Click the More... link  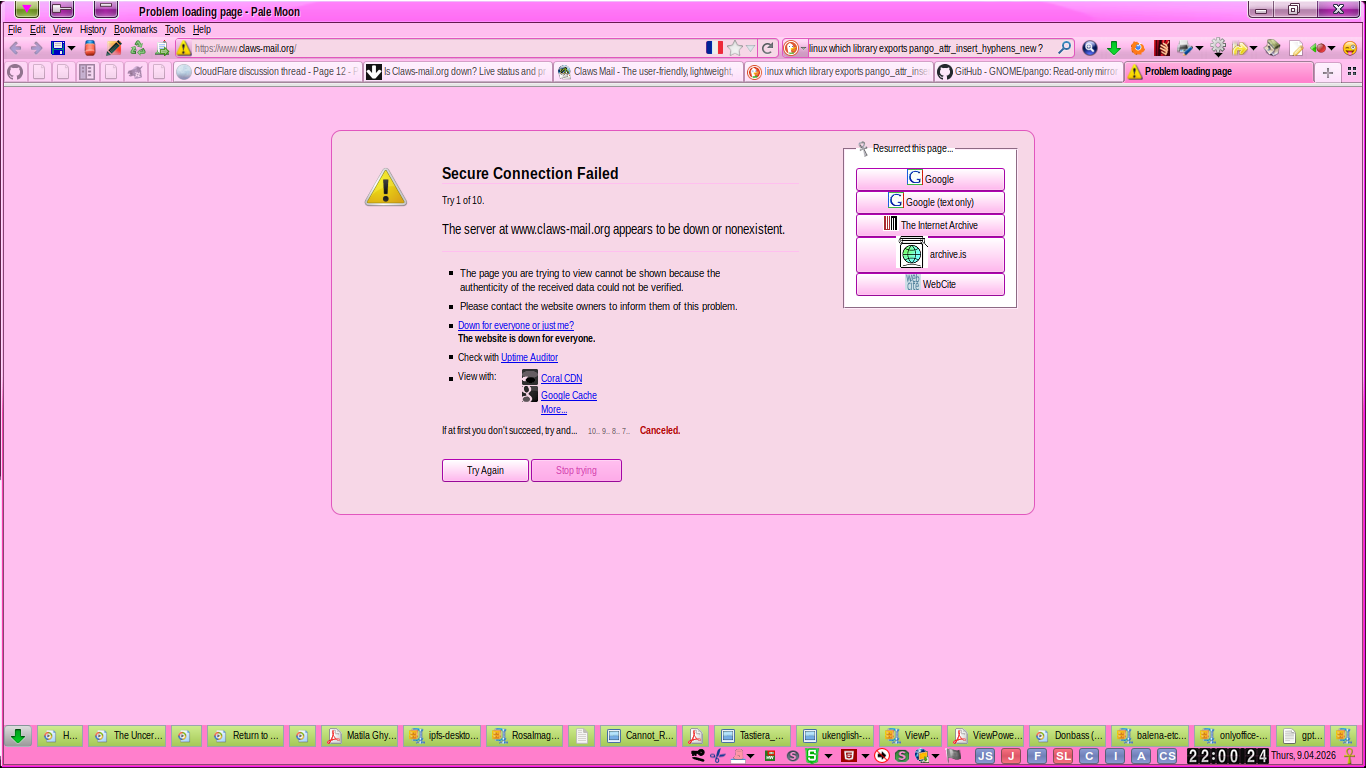click(x=554, y=409)
